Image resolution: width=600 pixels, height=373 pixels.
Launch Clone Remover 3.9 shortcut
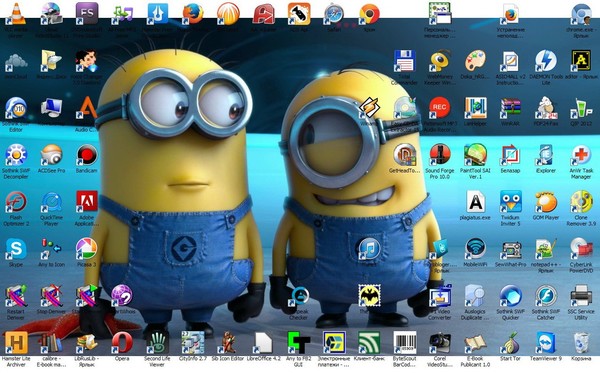(581, 202)
